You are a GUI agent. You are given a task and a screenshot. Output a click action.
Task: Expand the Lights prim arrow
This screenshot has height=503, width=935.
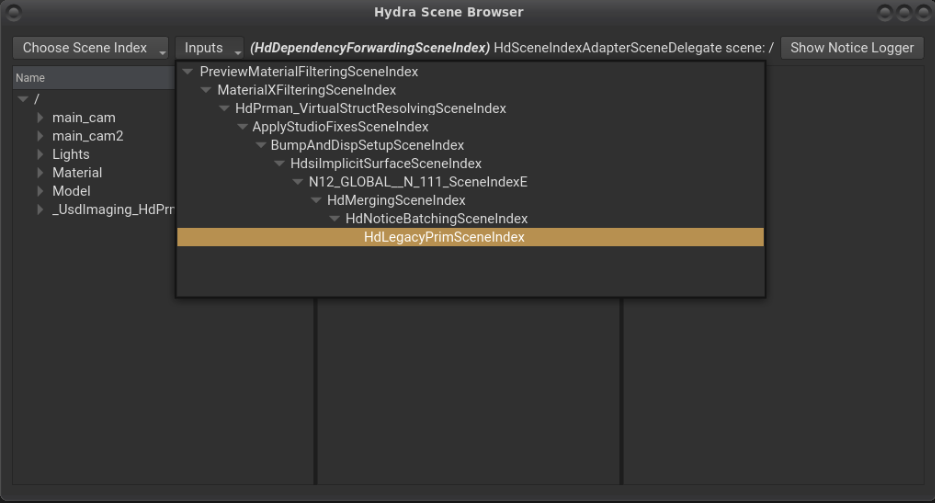click(41, 155)
